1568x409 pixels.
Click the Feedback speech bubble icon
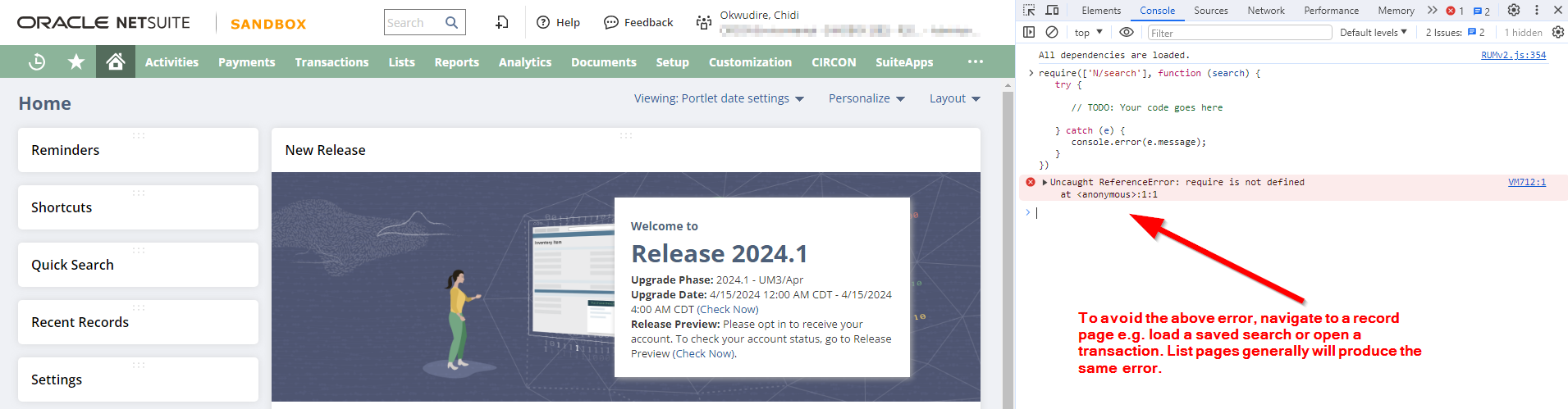(x=610, y=22)
